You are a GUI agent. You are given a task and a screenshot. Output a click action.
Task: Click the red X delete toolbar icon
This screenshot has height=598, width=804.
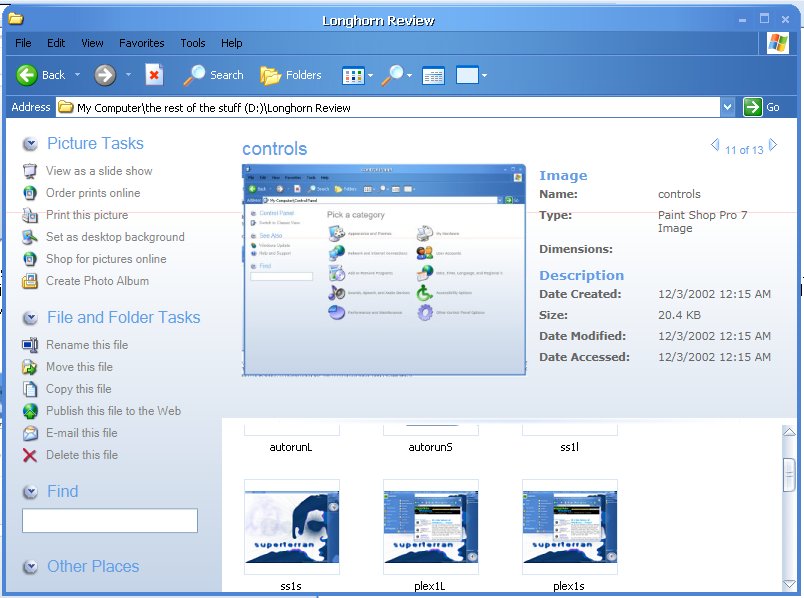(154, 75)
